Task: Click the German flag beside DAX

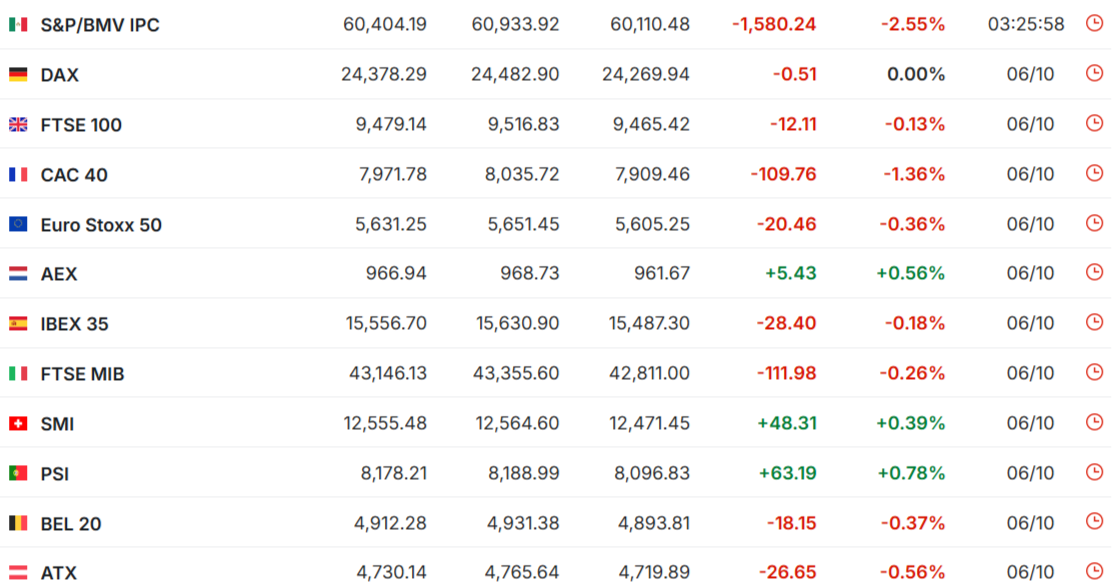Action: (x=18, y=74)
